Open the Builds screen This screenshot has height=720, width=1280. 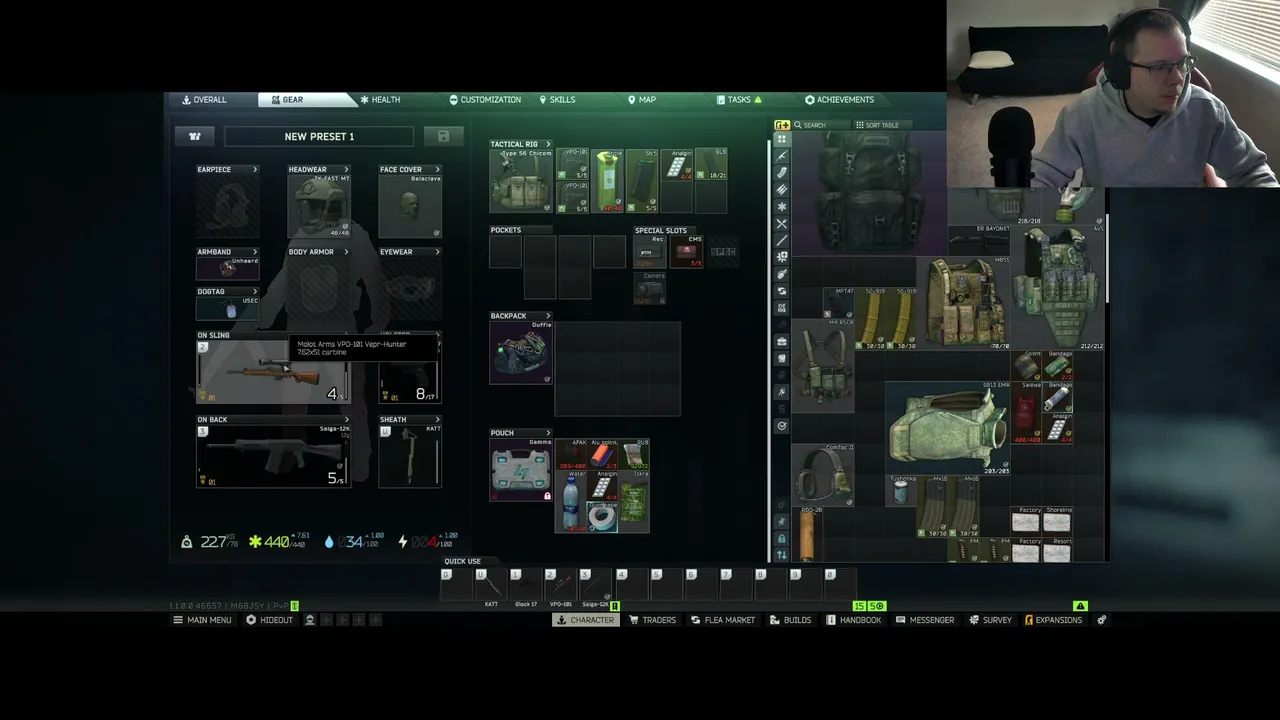(x=791, y=620)
